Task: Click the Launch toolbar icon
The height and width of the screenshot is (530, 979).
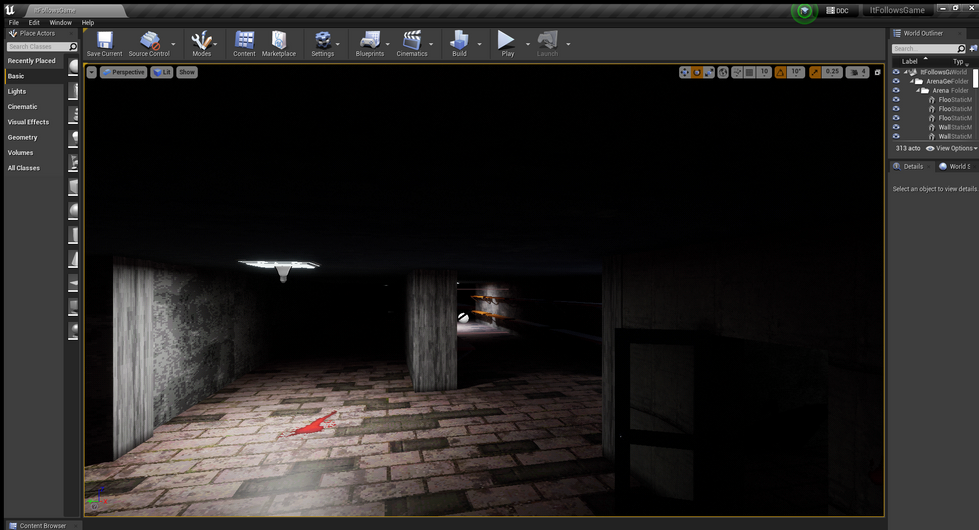Action: click(x=548, y=40)
